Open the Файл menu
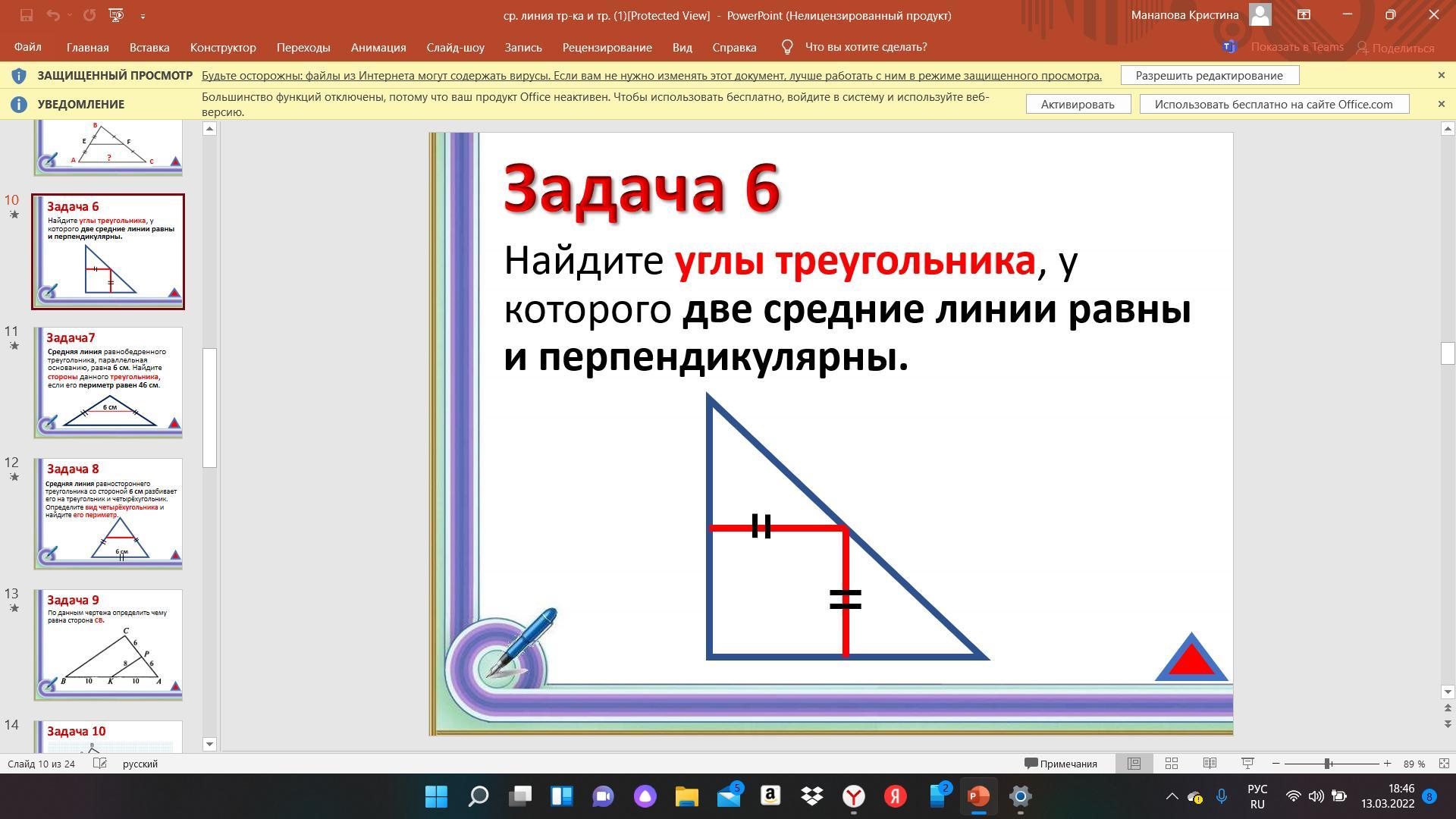The image size is (1456, 819). (27, 47)
